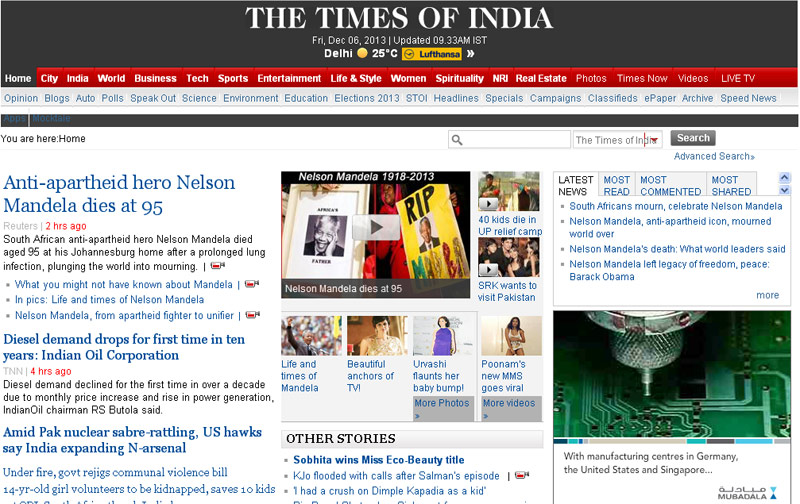The width and height of the screenshot is (800, 504).
Task: Click the magnifier icon in search box
Action: 457,140
